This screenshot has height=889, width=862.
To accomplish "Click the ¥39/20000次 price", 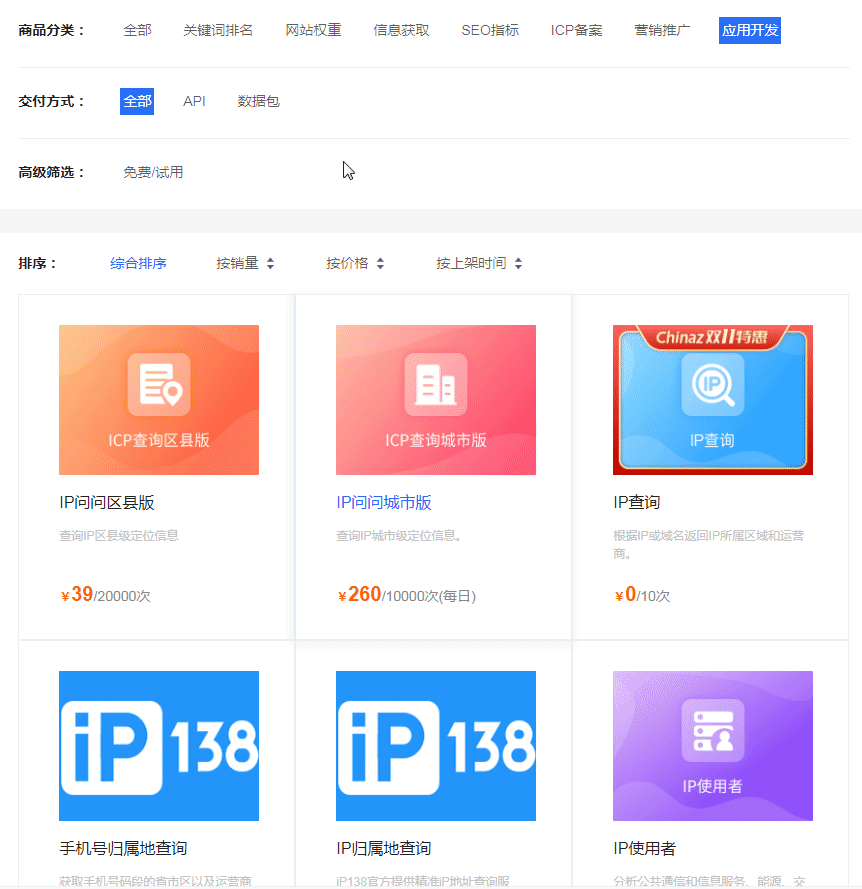I will tap(105, 595).
